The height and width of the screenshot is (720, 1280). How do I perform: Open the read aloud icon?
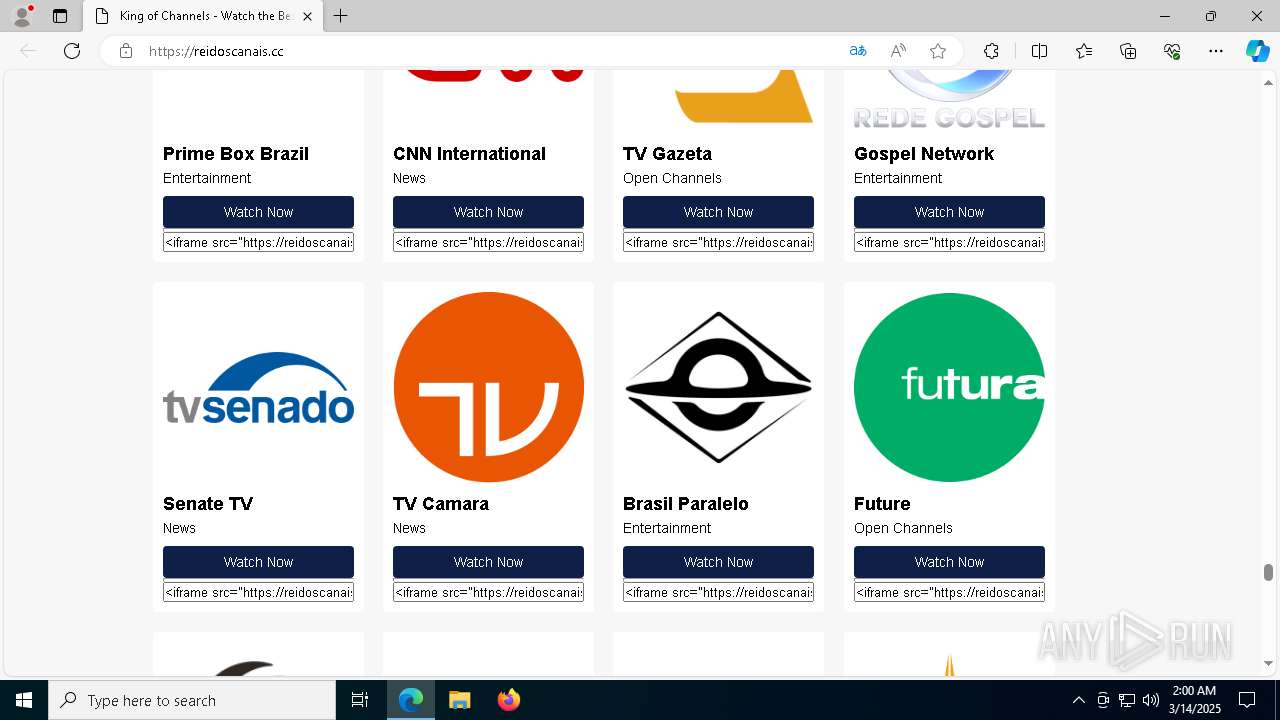tap(898, 51)
